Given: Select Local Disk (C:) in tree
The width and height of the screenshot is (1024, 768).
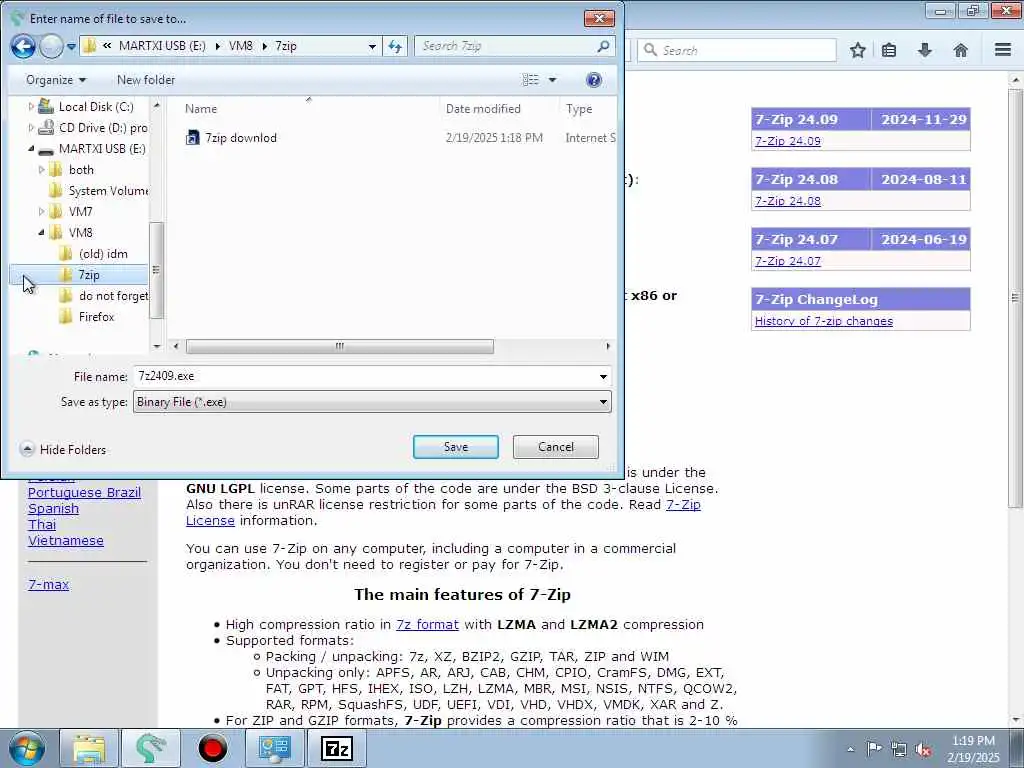Looking at the screenshot, I should coord(96,106).
